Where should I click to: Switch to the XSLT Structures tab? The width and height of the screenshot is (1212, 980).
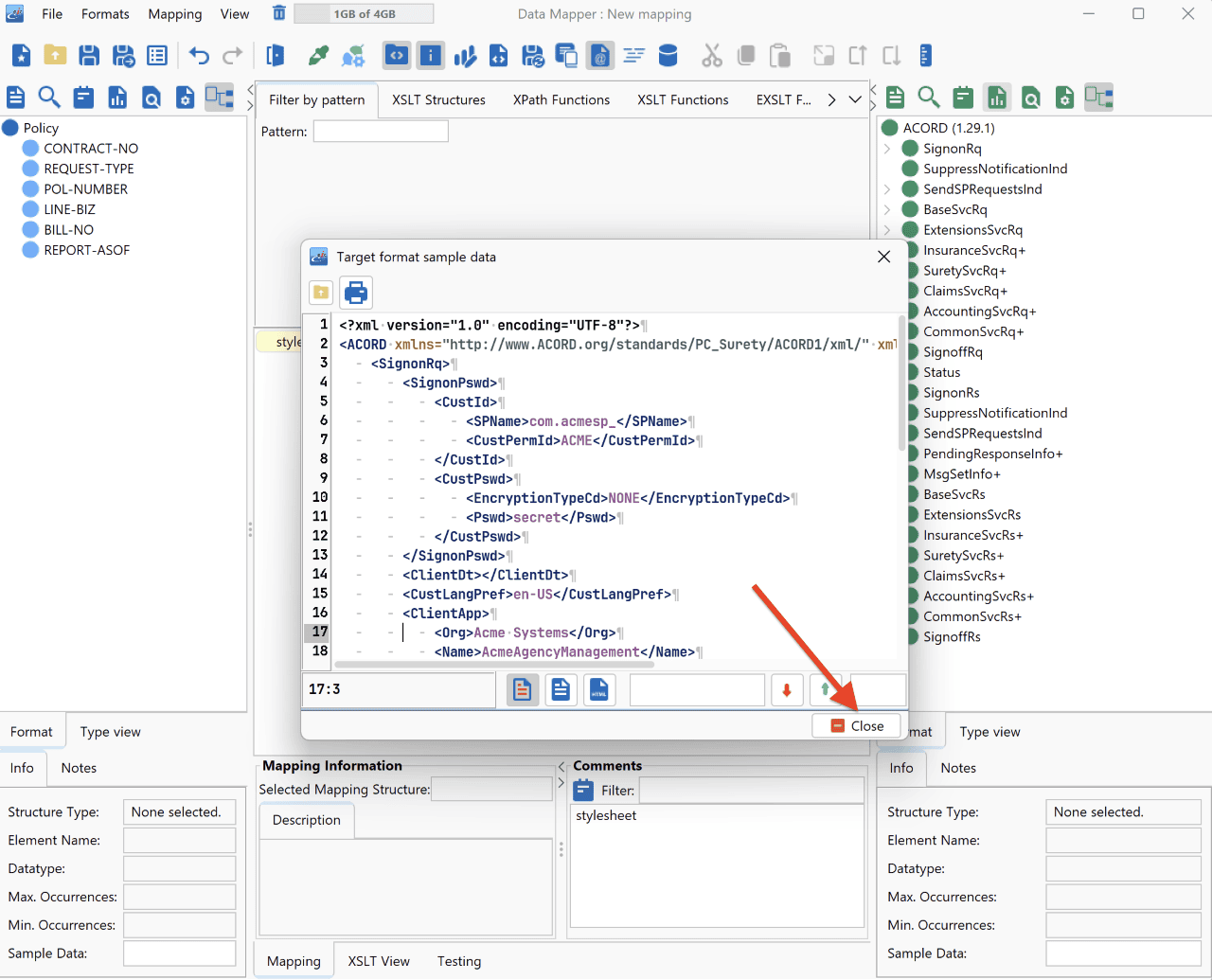(439, 99)
